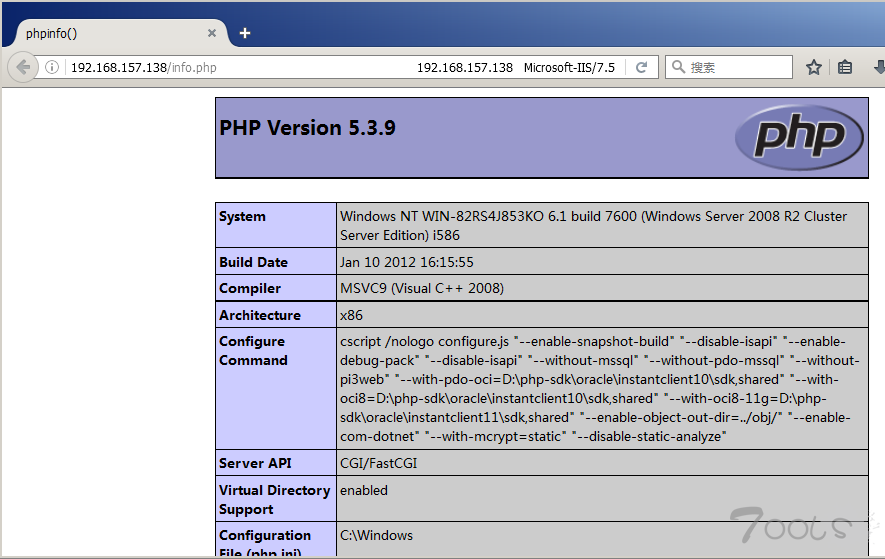Click the PHP logo image

799,137
